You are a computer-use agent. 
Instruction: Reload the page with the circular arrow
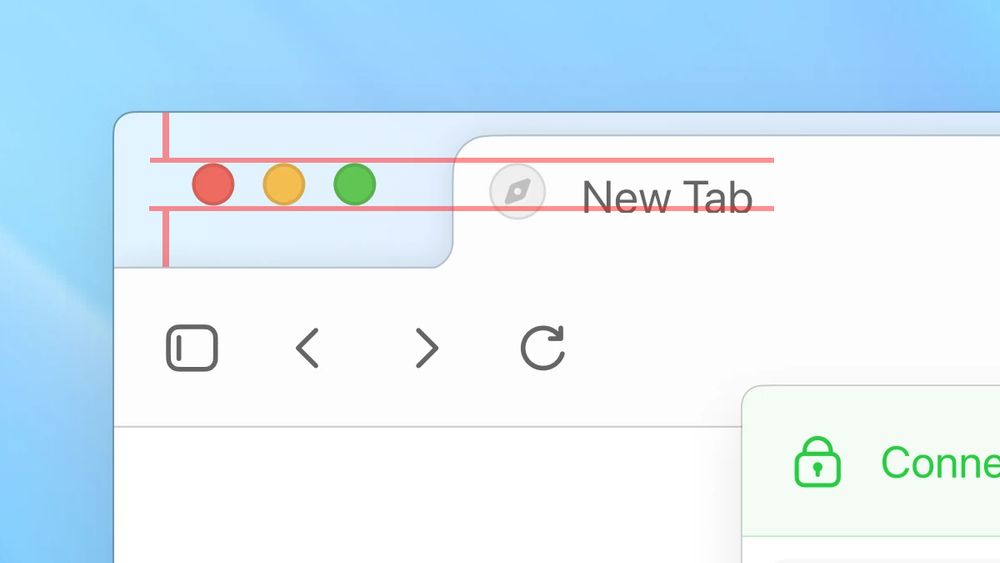coord(543,347)
